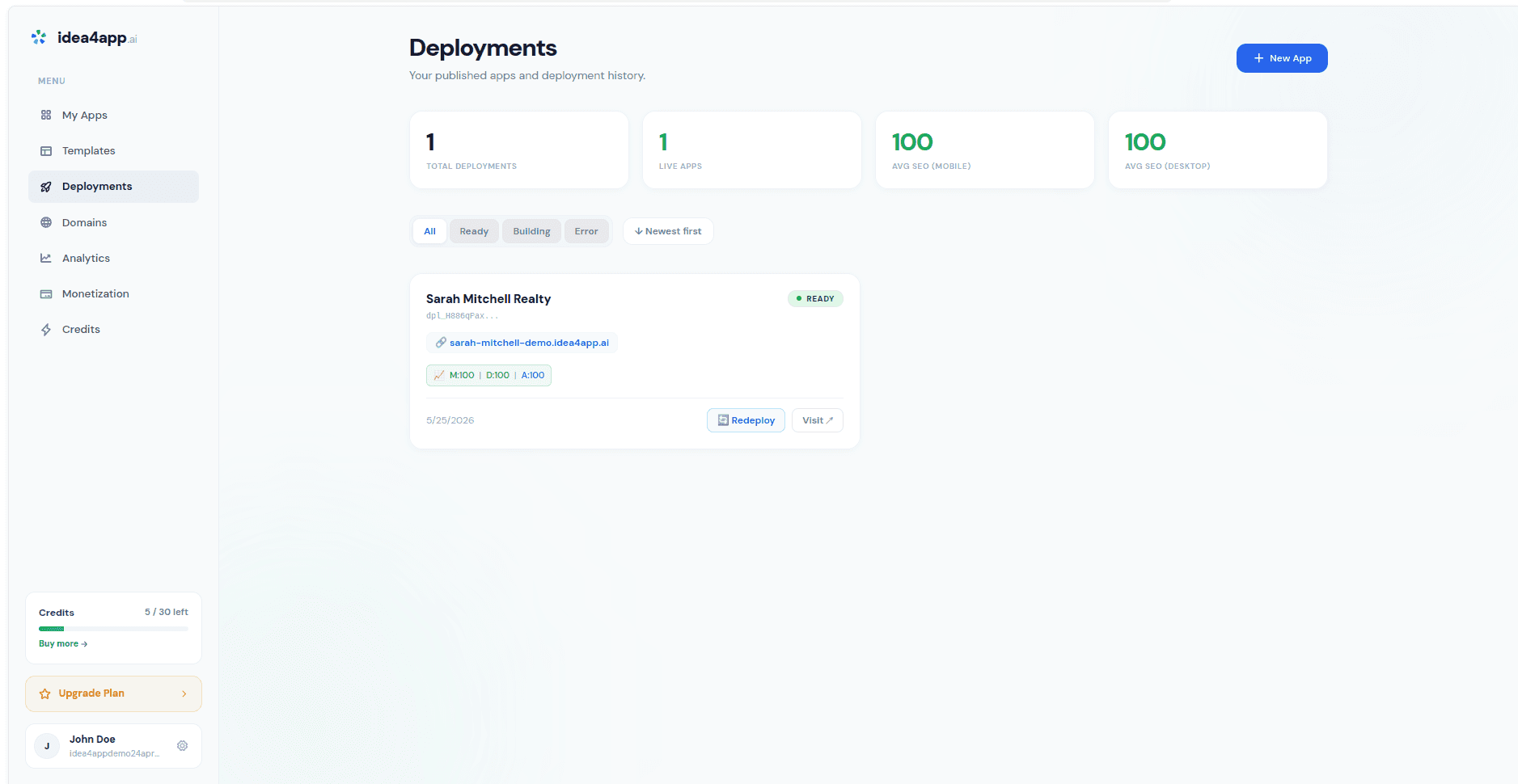
Task: Visit the Sarah Mitchell Realty site
Action: pyautogui.click(x=818, y=420)
